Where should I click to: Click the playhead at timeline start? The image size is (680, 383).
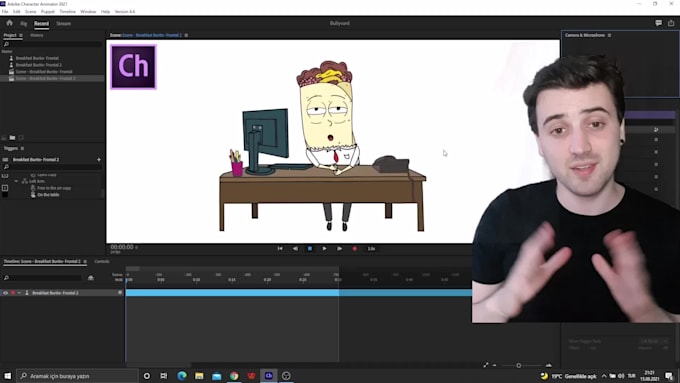[x=126, y=280]
